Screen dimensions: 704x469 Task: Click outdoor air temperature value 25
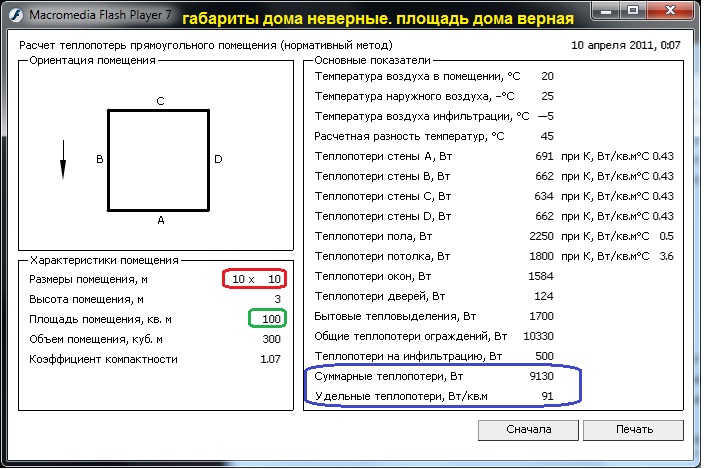pos(547,96)
